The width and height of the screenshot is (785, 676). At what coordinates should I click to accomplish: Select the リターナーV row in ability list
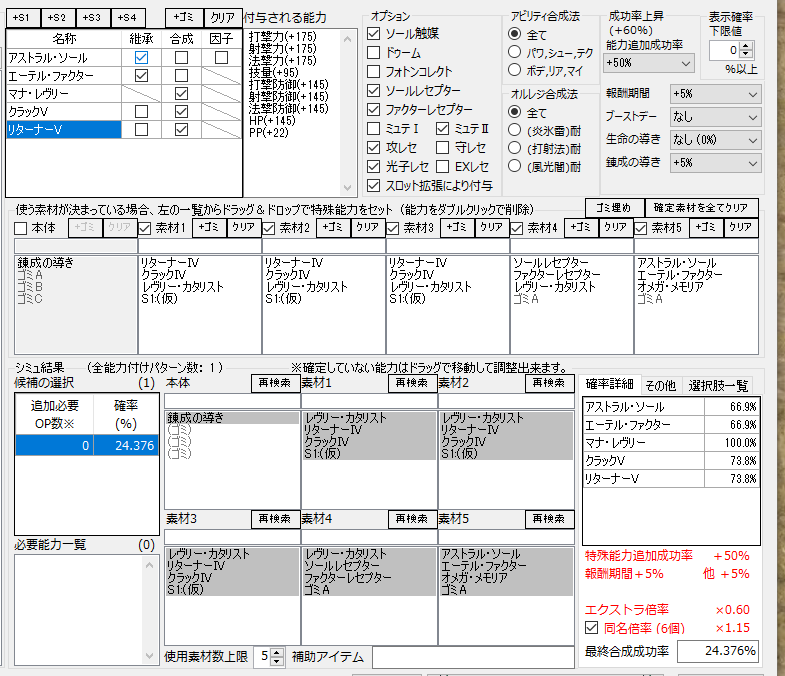64,130
